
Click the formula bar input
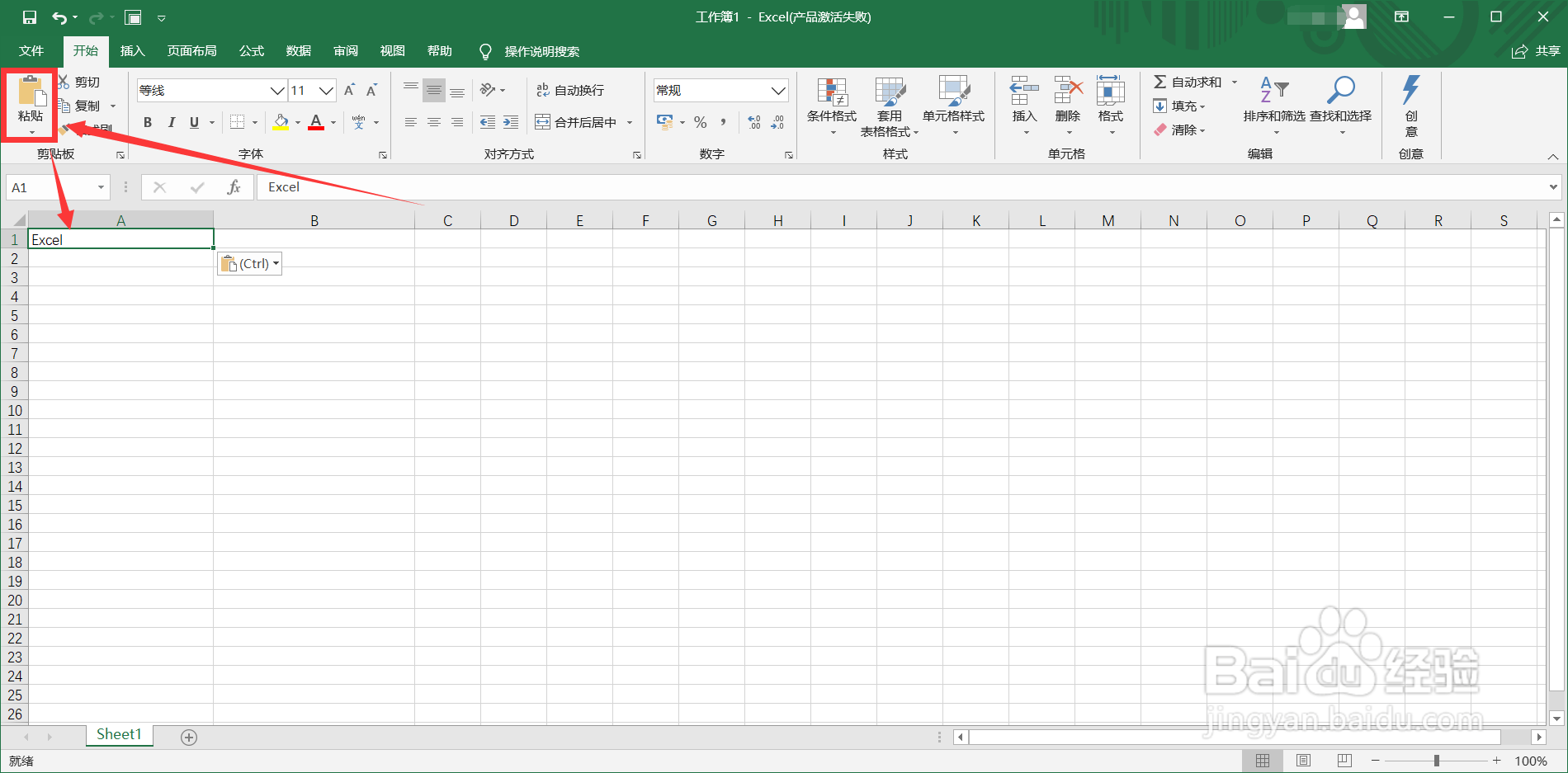tap(901, 187)
